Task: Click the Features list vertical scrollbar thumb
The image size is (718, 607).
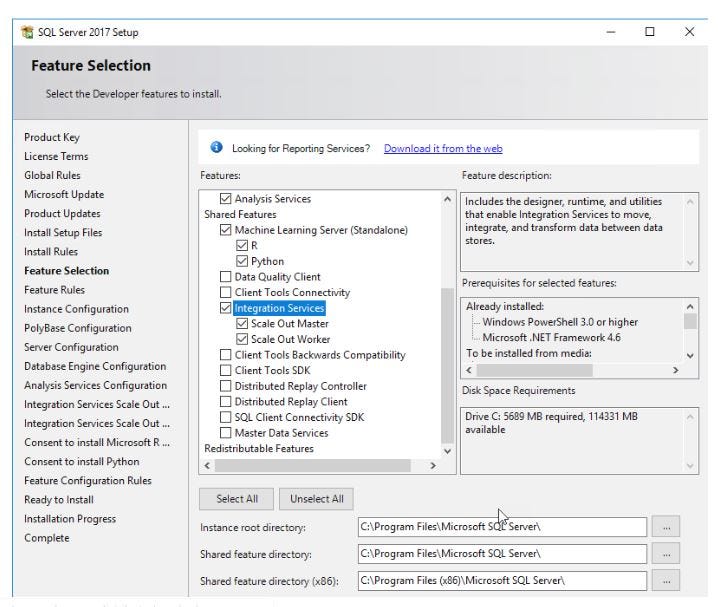Action: (x=447, y=366)
